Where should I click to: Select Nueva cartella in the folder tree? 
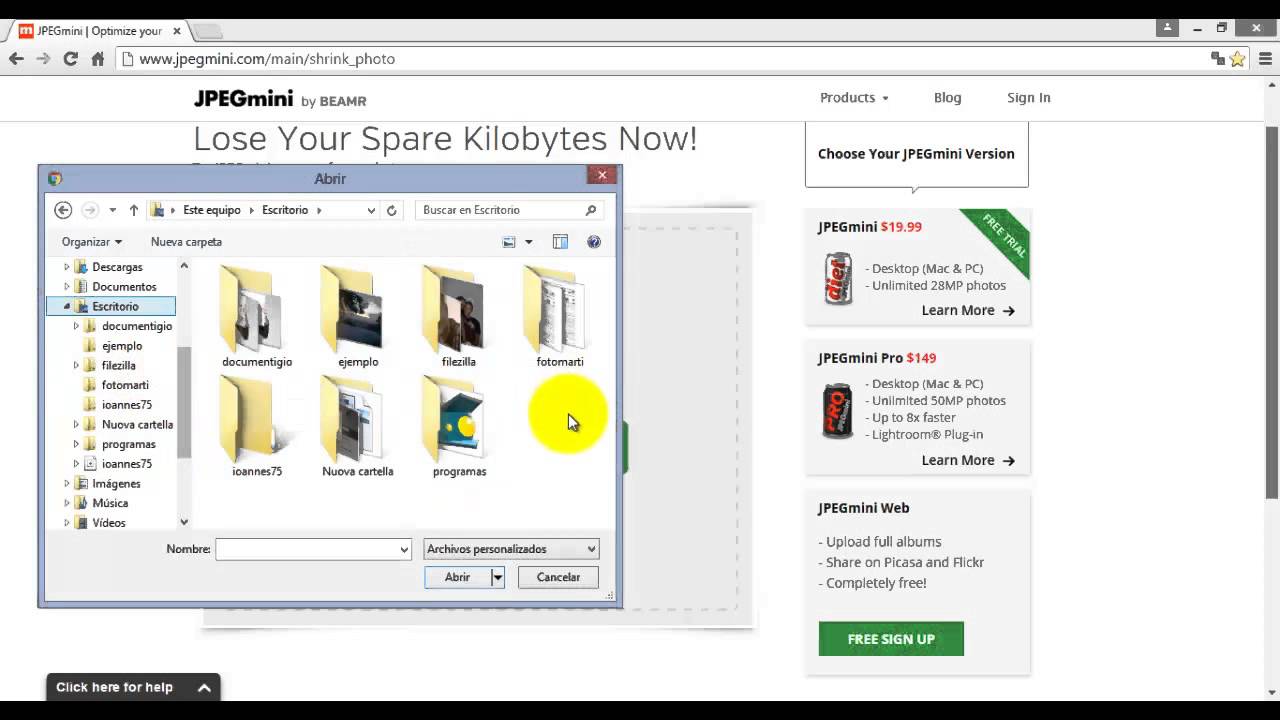(137, 425)
